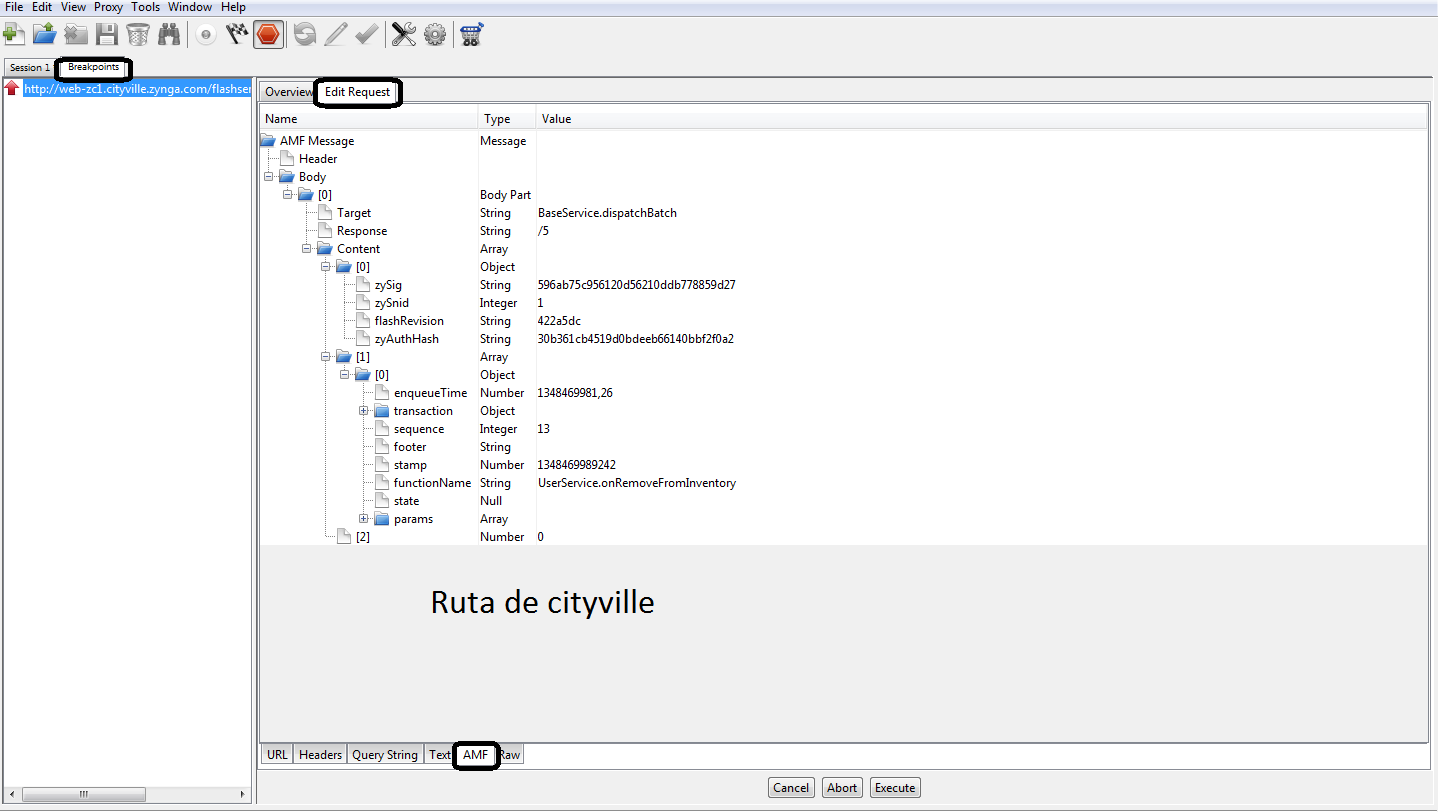Show the URL bottom tab

click(277, 755)
